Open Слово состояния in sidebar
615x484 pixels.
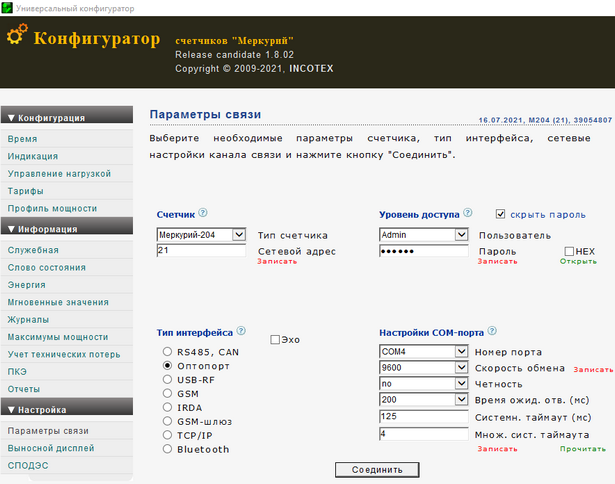(x=67, y=267)
